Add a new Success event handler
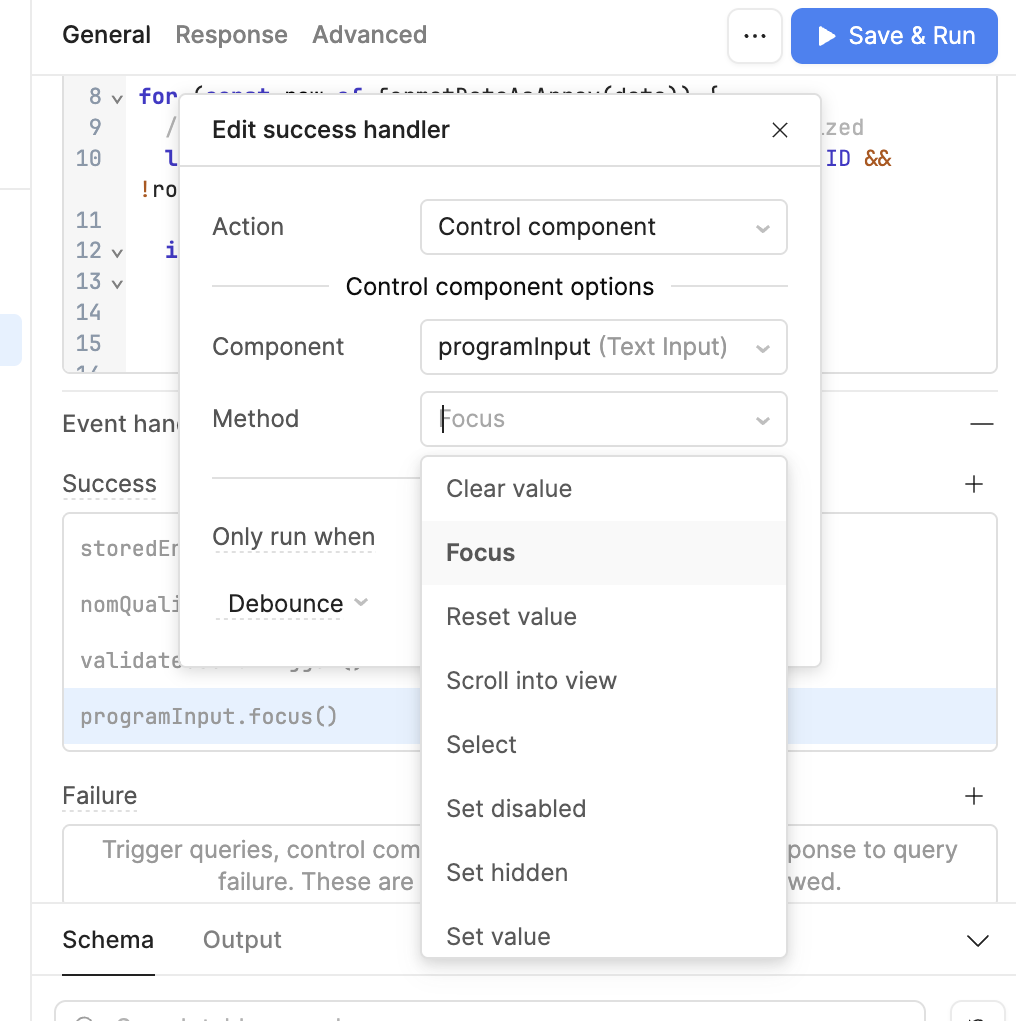The image size is (1016, 1021). click(974, 484)
